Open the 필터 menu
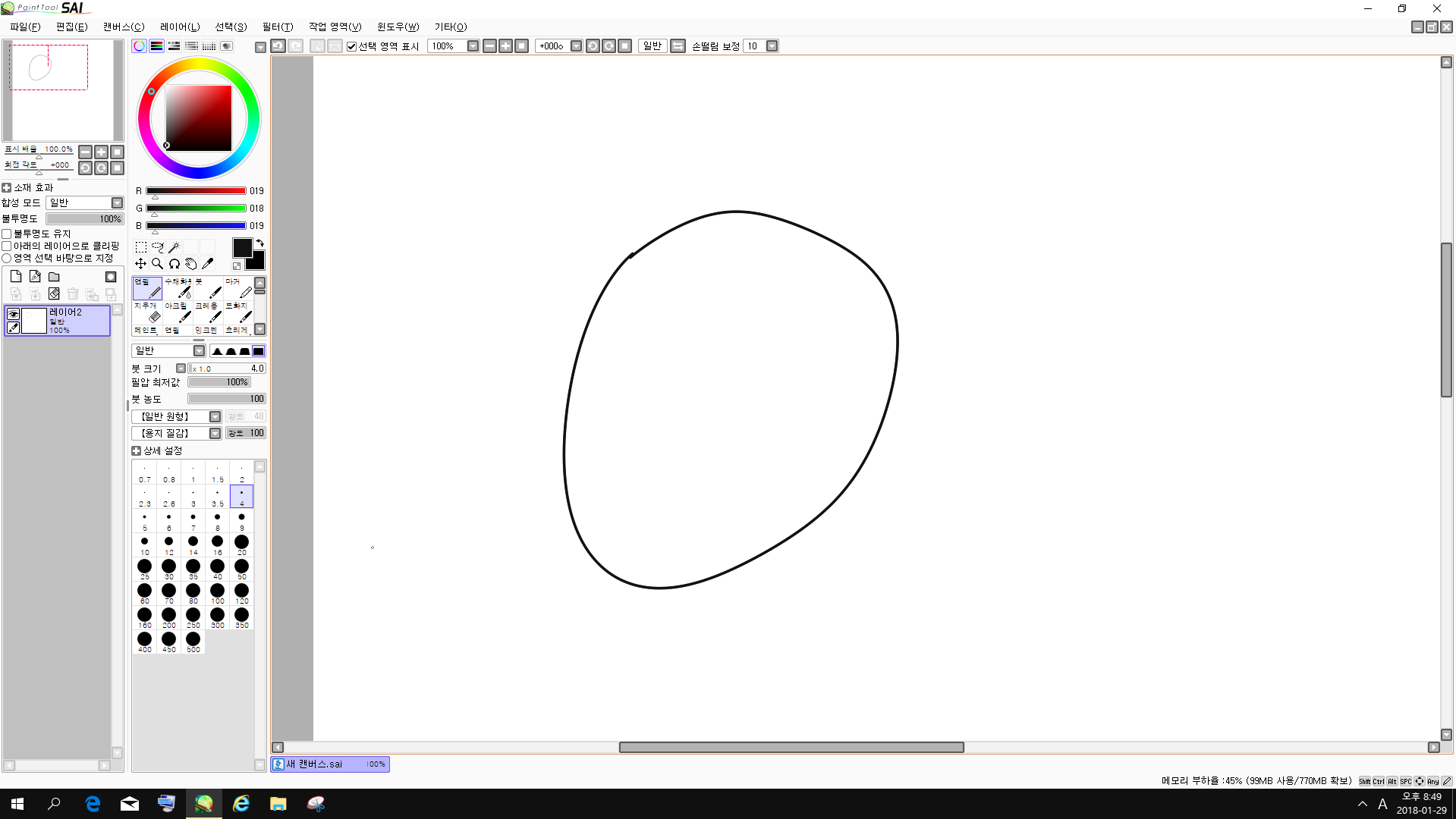This screenshot has height=819, width=1456. coord(277,27)
